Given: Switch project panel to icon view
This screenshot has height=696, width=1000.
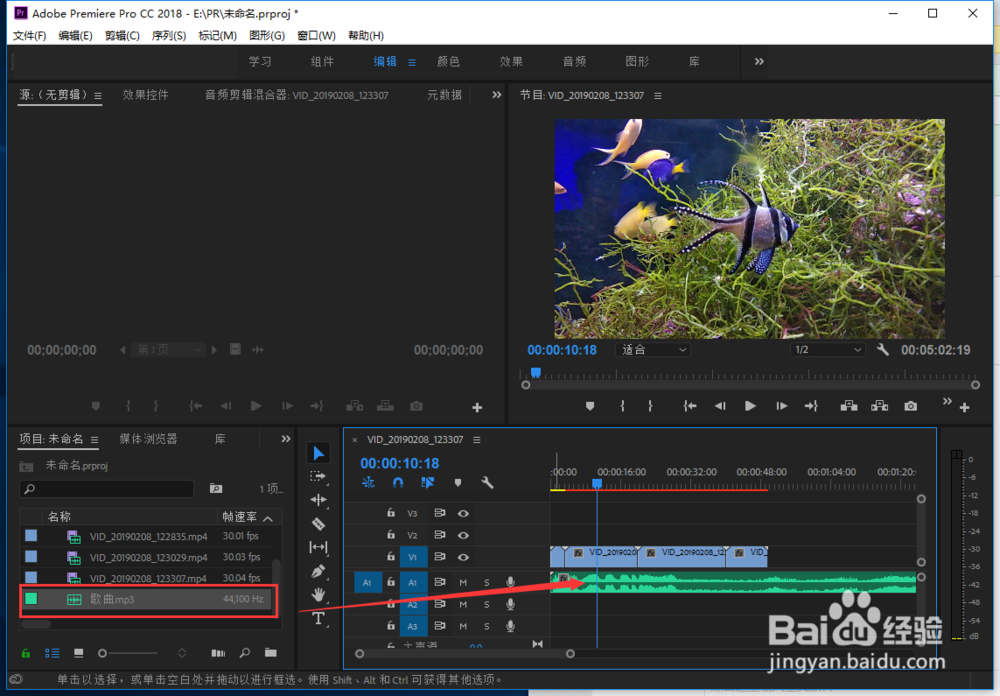Looking at the screenshot, I should (x=78, y=653).
